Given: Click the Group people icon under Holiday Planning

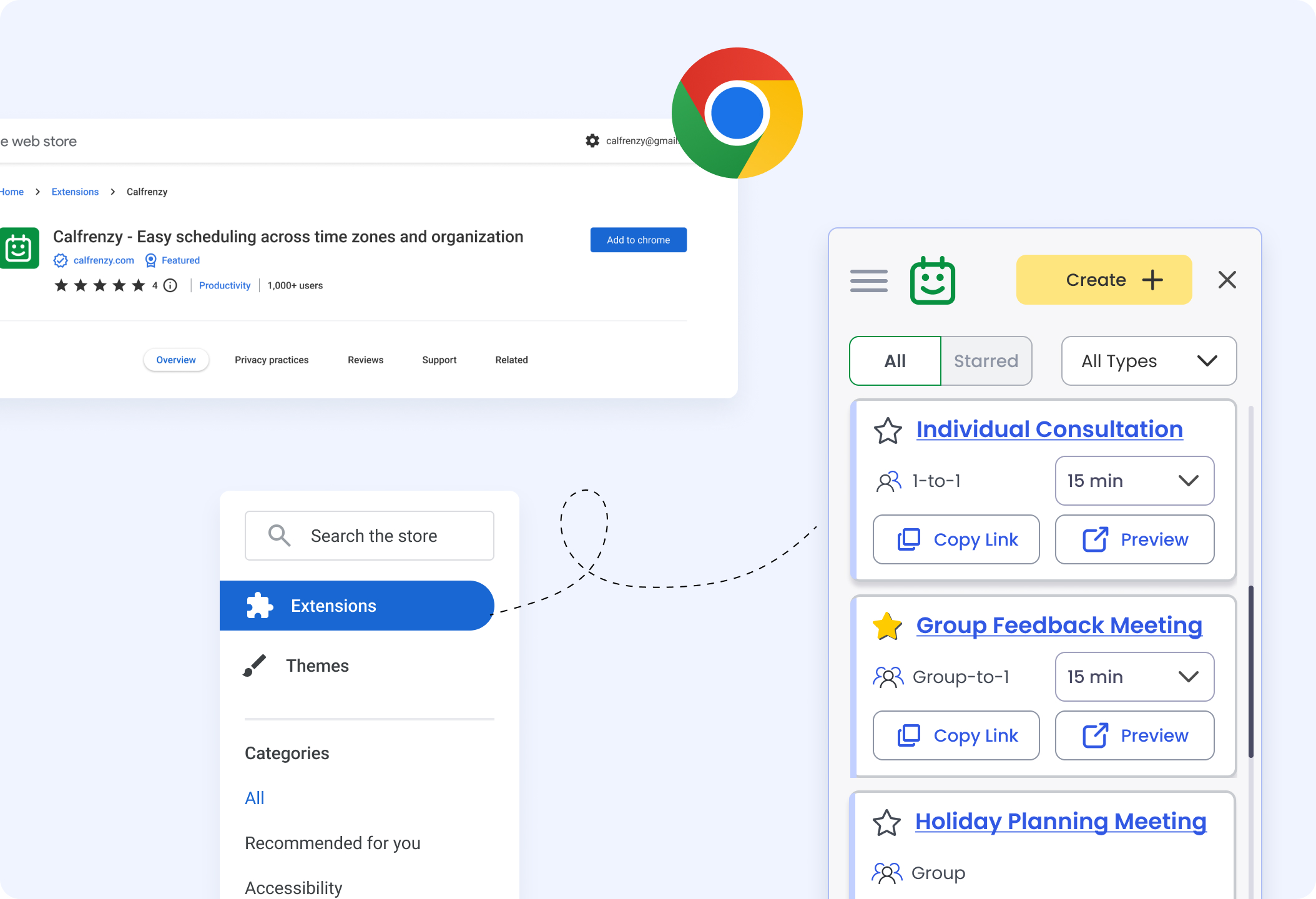Looking at the screenshot, I should pos(887,873).
